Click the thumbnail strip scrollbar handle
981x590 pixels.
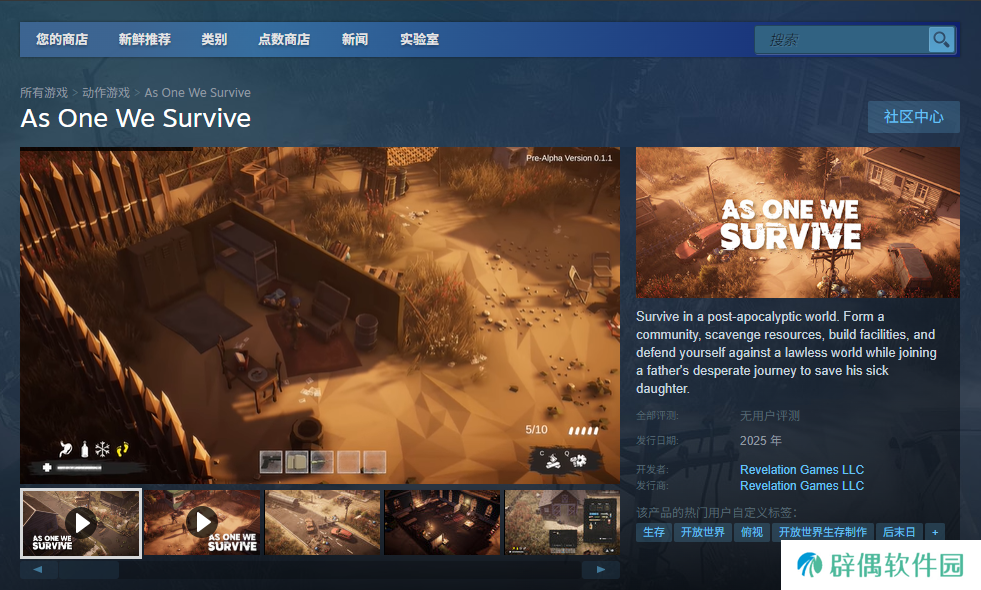(x=89, y=569)
